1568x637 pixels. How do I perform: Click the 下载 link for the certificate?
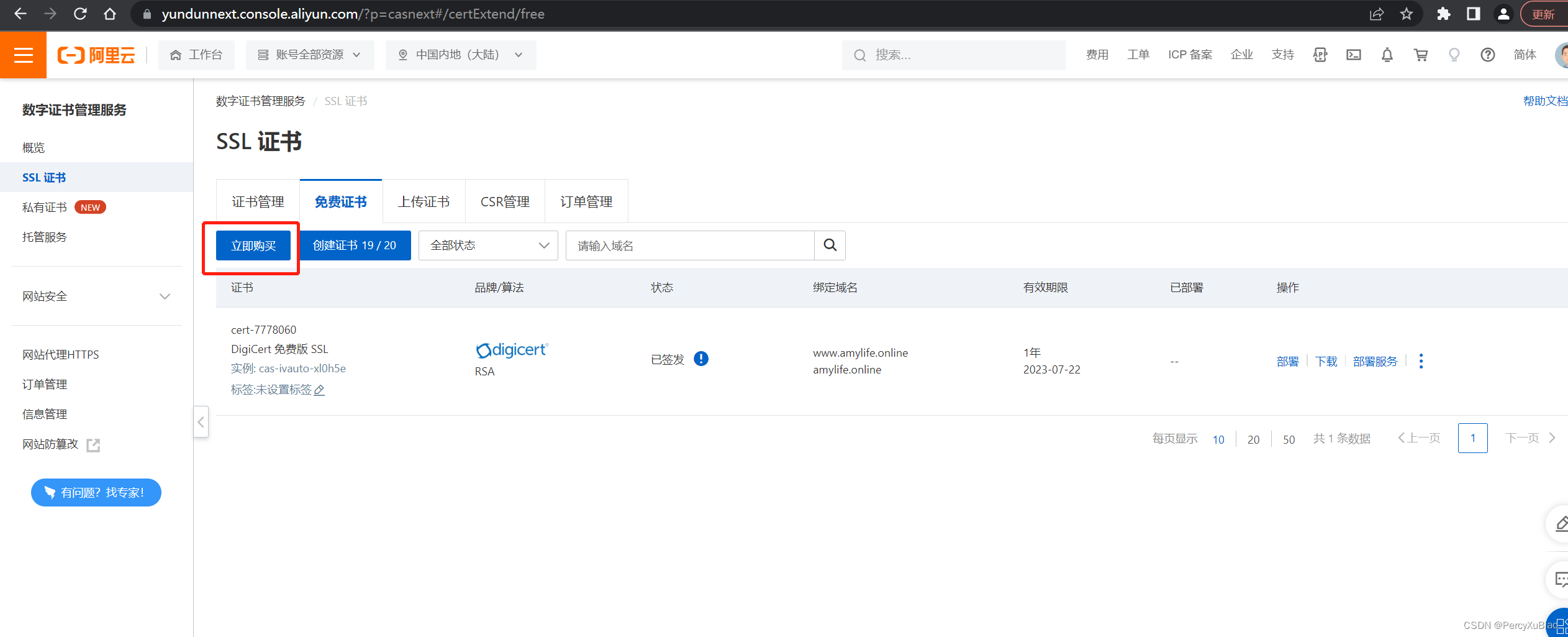click(x=1326, y=362)
